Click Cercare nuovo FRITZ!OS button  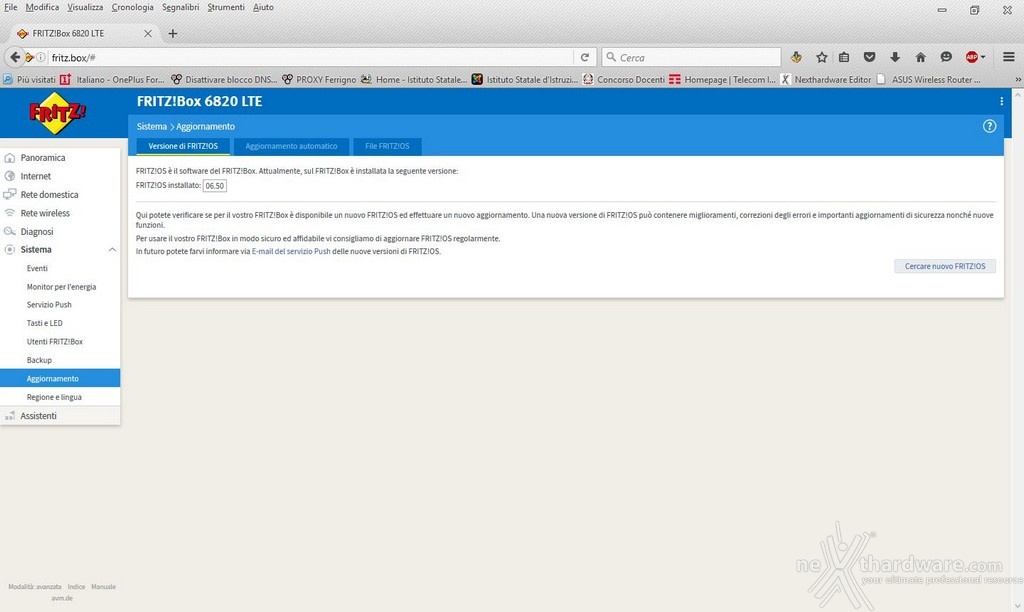[x=945, y=266]
